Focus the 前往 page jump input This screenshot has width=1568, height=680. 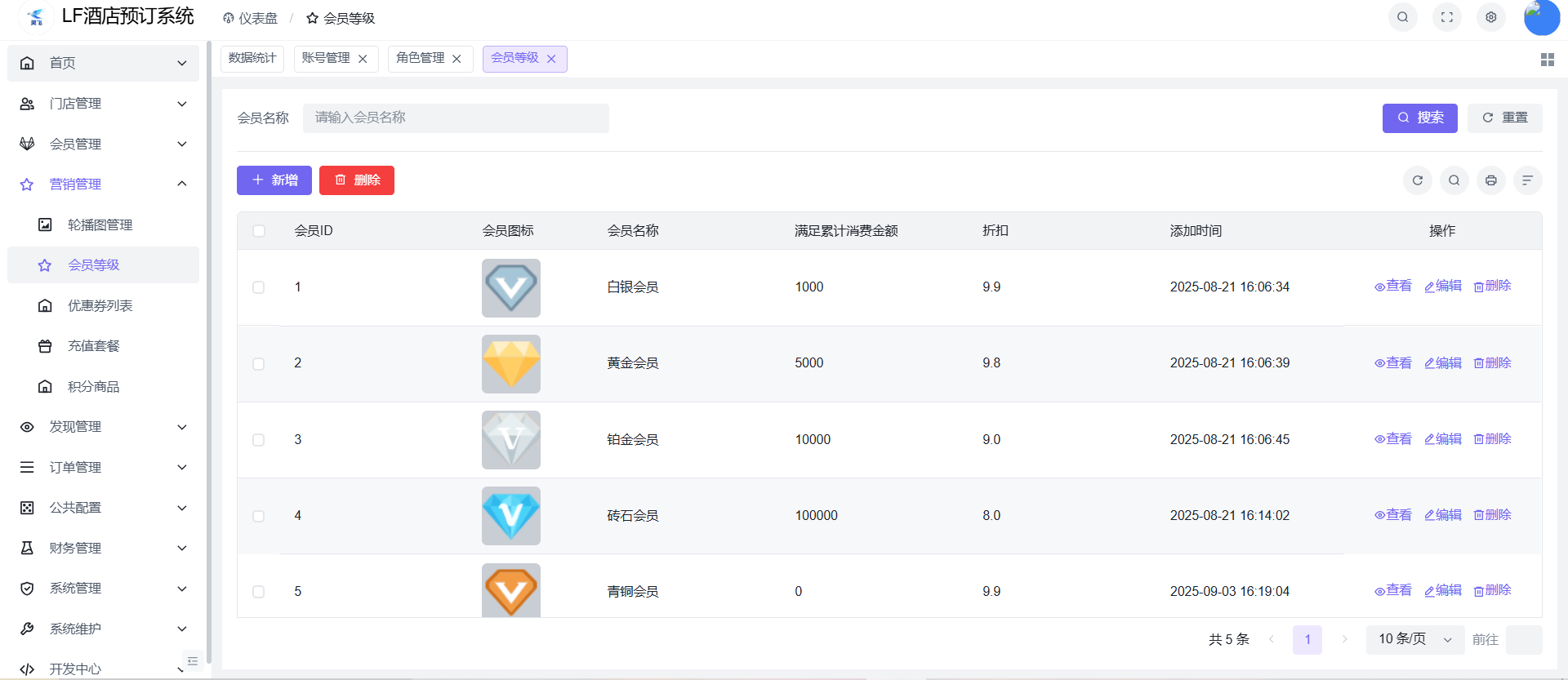coord(1524,639)
